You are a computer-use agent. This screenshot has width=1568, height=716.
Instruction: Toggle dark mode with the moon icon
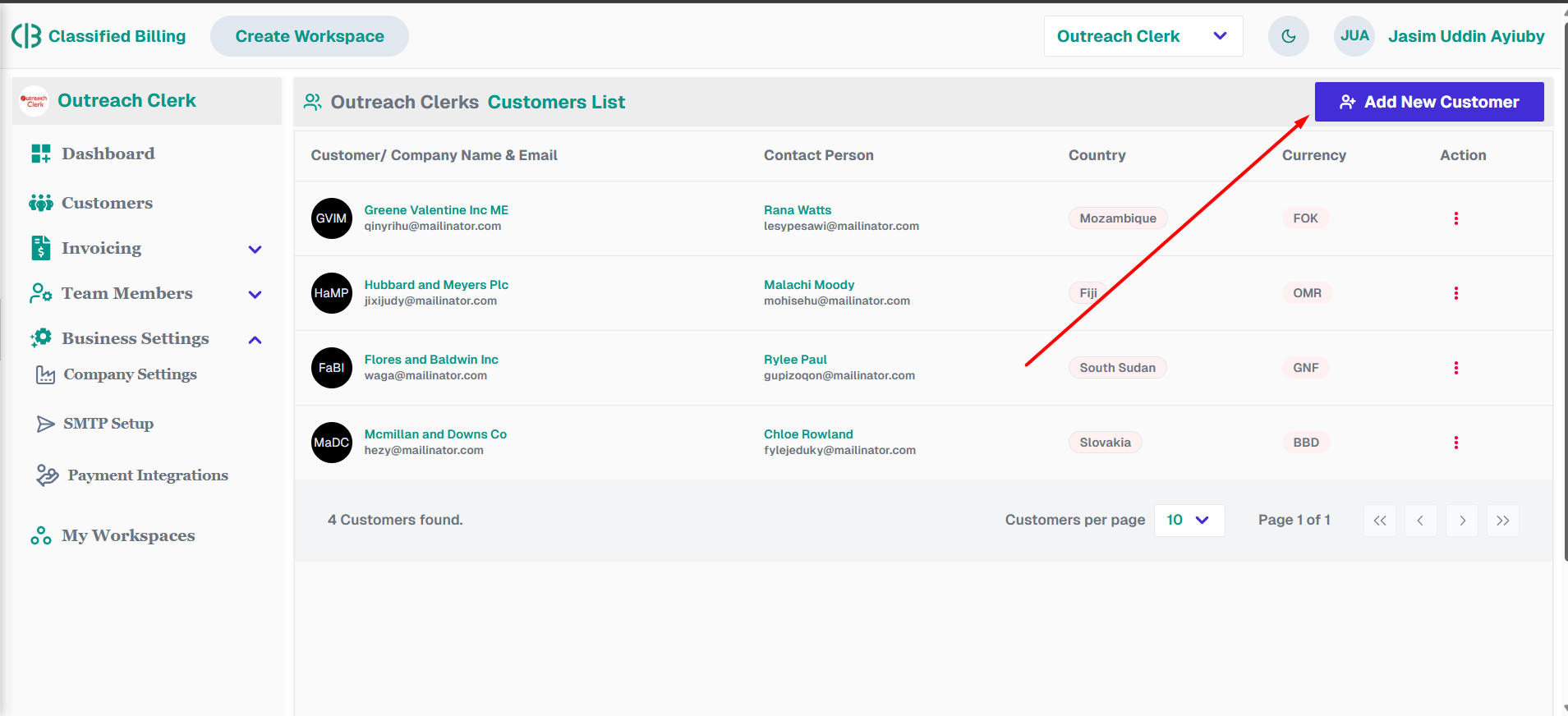(x=1288, y=36)
